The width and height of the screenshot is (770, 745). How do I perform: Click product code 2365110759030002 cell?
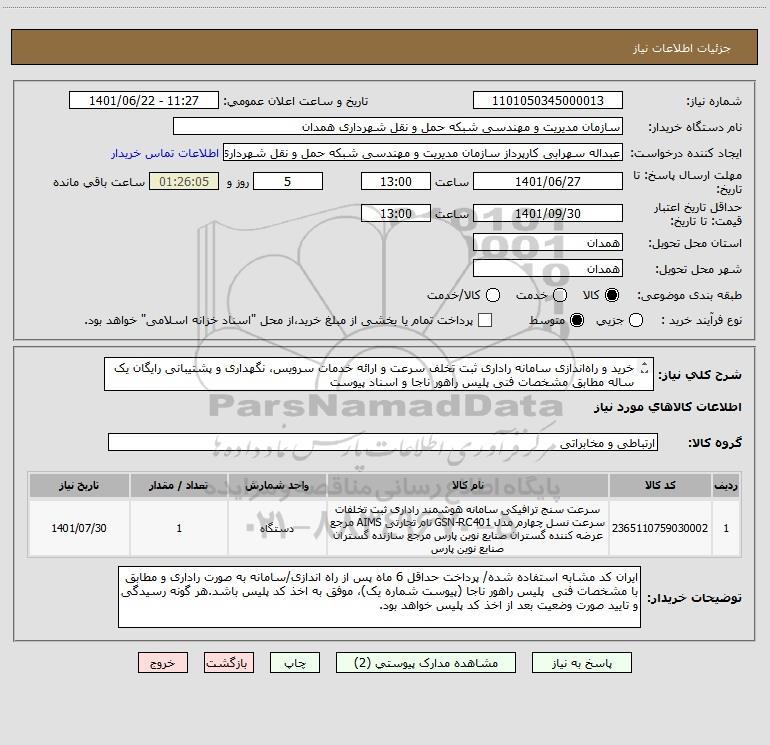(x=660, y=528)
